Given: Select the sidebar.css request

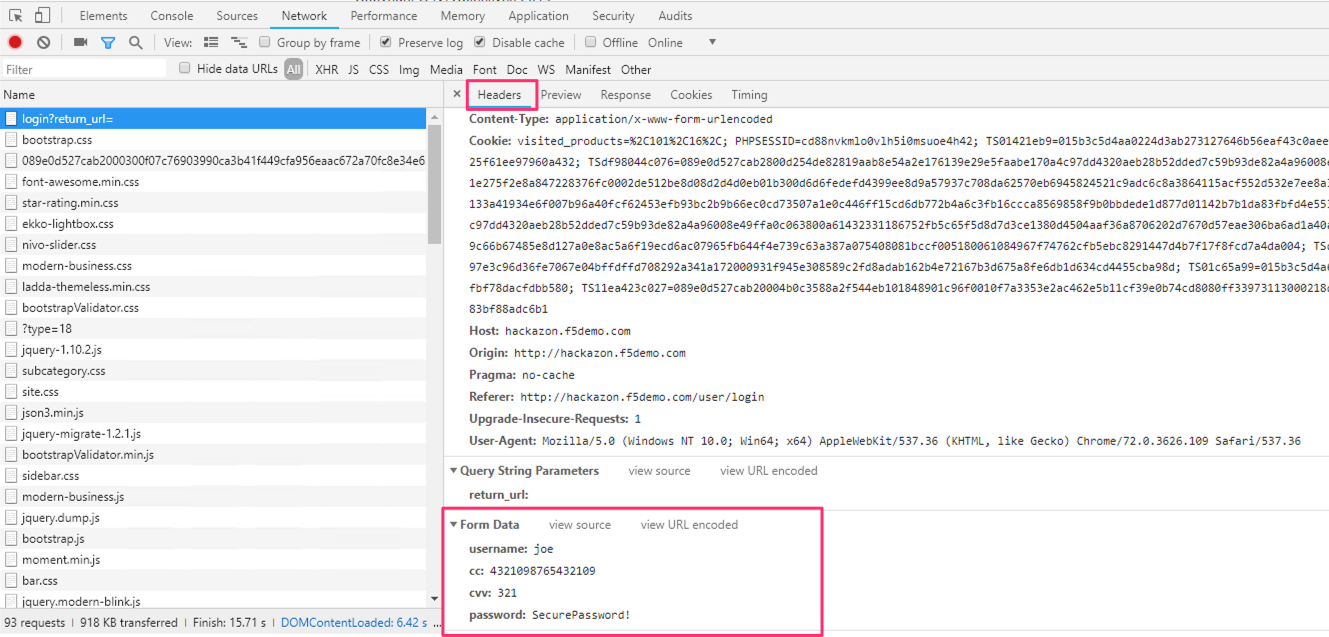Looking at the screenshot, I should pyautogui.click(x=214, y=475).
